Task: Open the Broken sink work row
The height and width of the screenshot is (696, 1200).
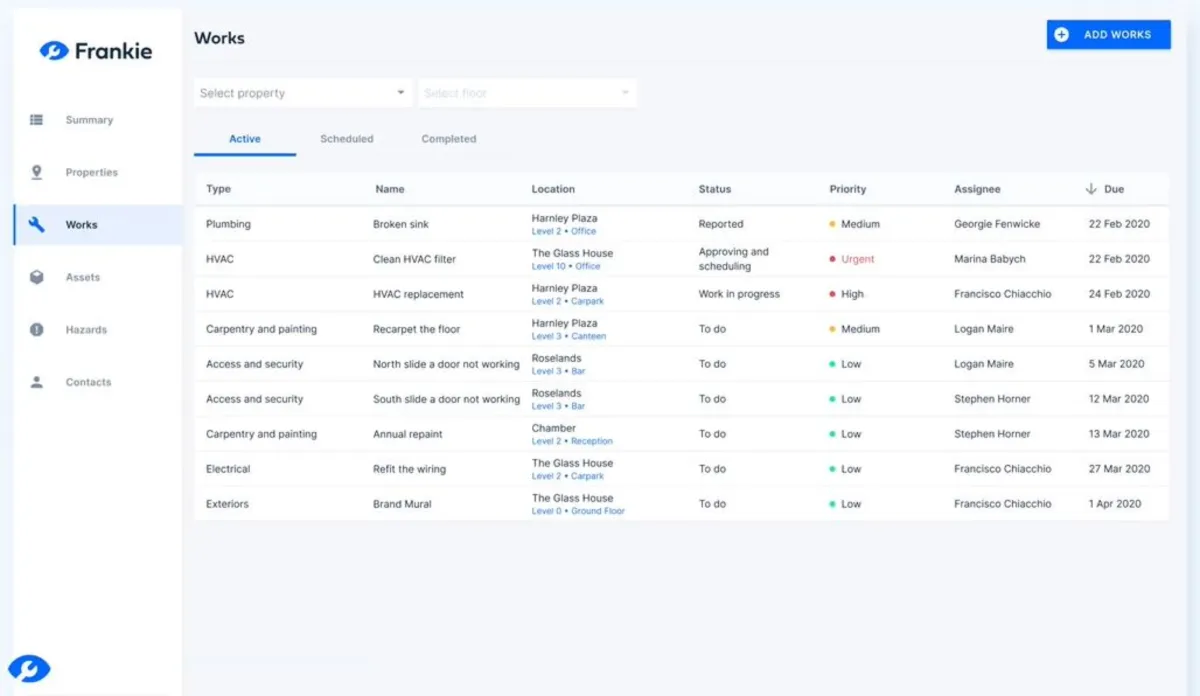Action: tap(401, 224)
